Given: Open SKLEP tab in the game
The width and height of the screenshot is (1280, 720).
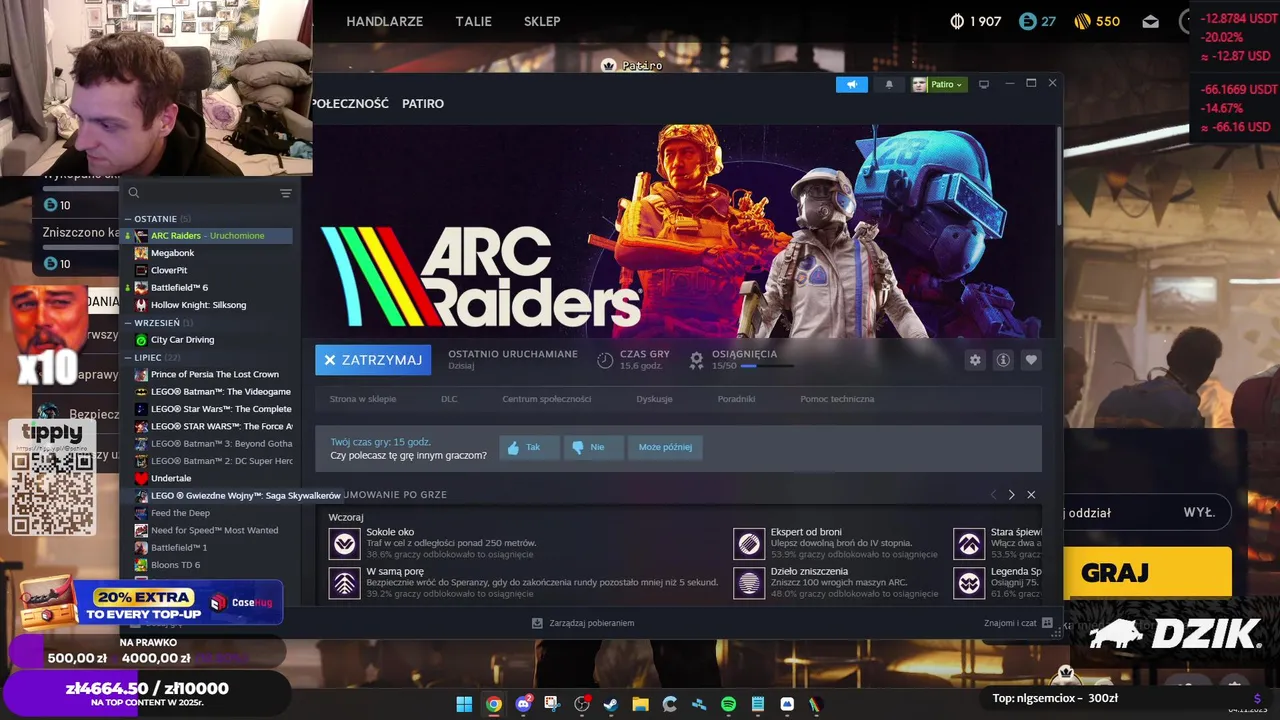Looking at the screenshot, I should (x=542, y=21).
